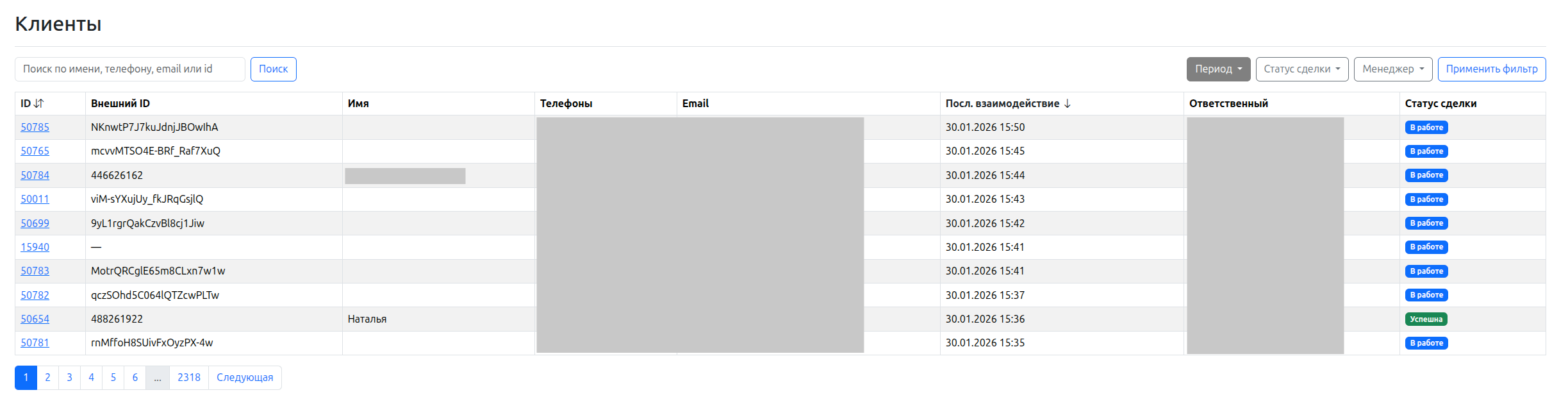Sort by last interaction arrow icon
The width and height of the screenshot is (1568, 406).
[1068, 103]
